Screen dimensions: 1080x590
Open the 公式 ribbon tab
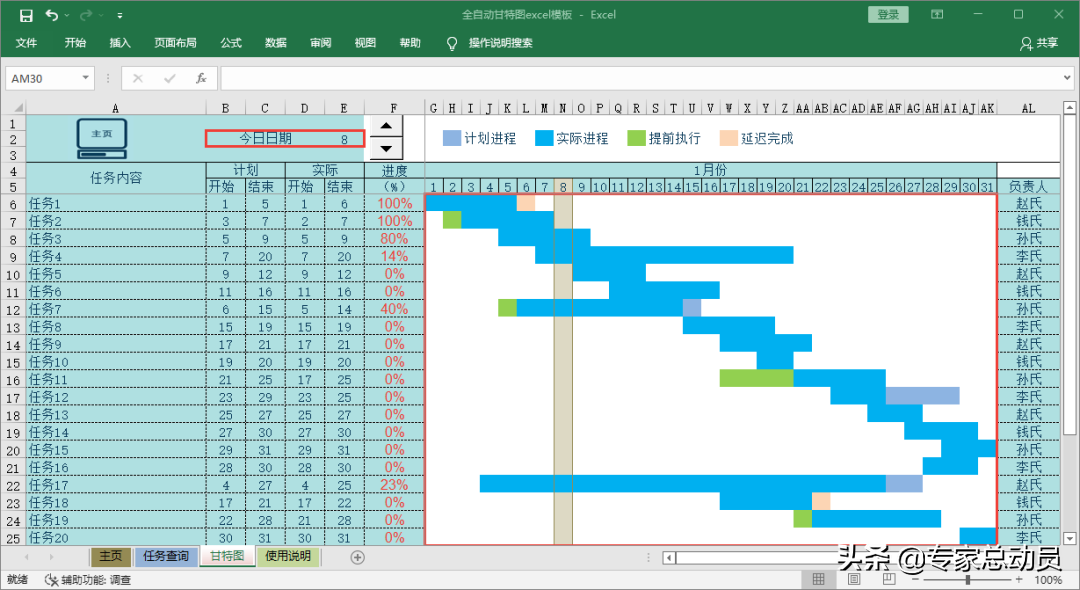click(x=231, y=43)
